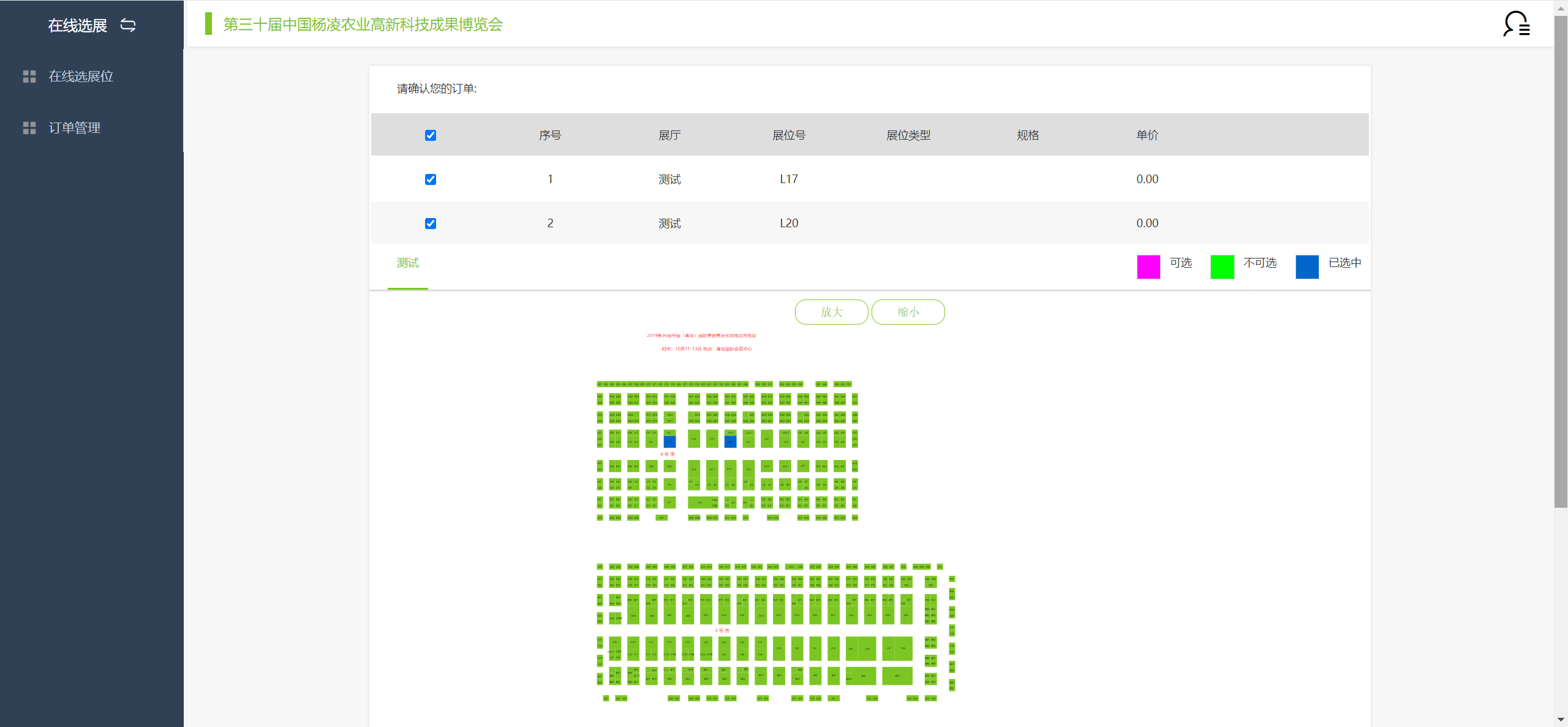1568x727 pixels.
Task: Open 在线选展位 menu item
Action: pyautogui.click(x=81, y=77)
